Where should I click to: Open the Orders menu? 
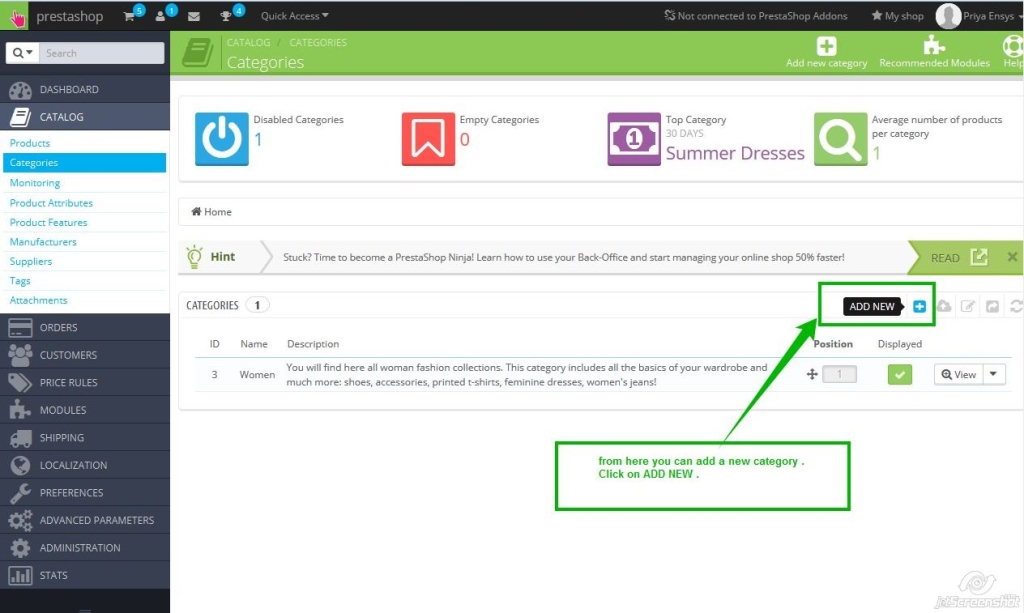coord(85,328)
